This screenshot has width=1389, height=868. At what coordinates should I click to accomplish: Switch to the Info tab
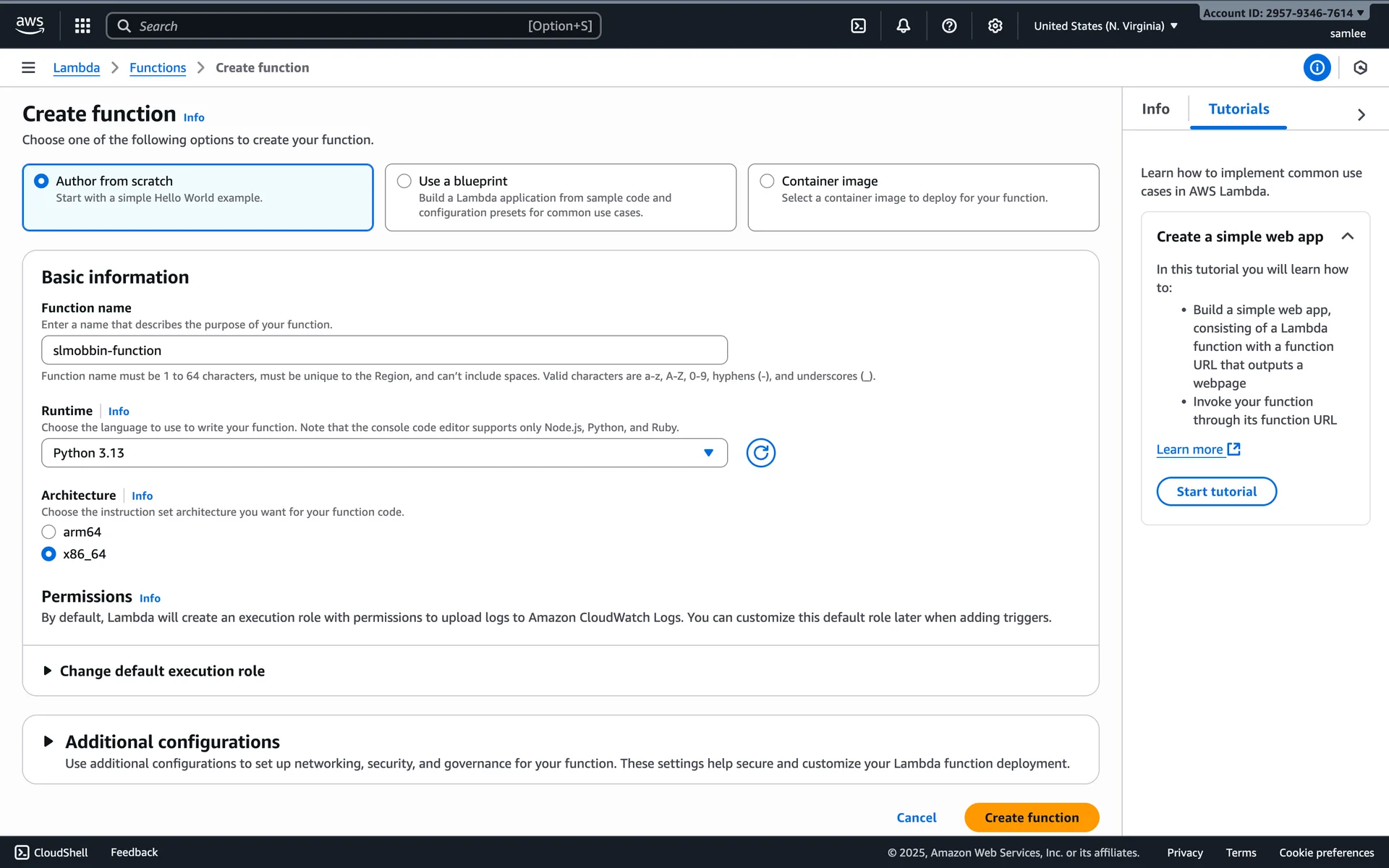tap(1155, 109)
